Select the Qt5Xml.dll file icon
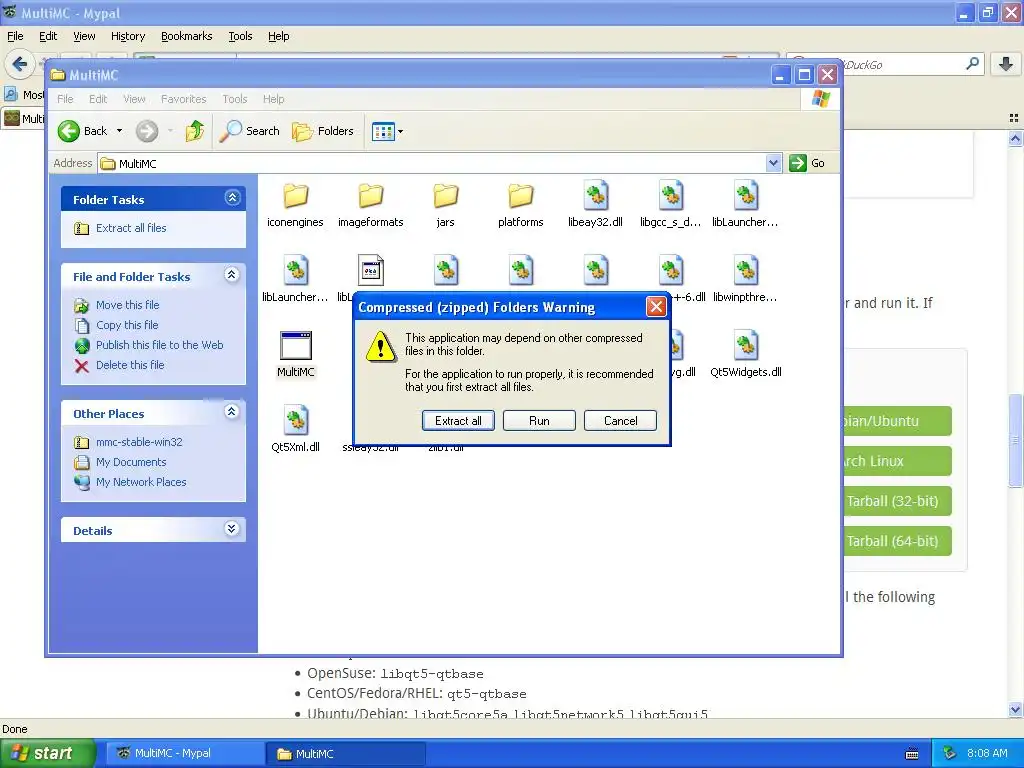1024x768 pixels. (295, 420)
